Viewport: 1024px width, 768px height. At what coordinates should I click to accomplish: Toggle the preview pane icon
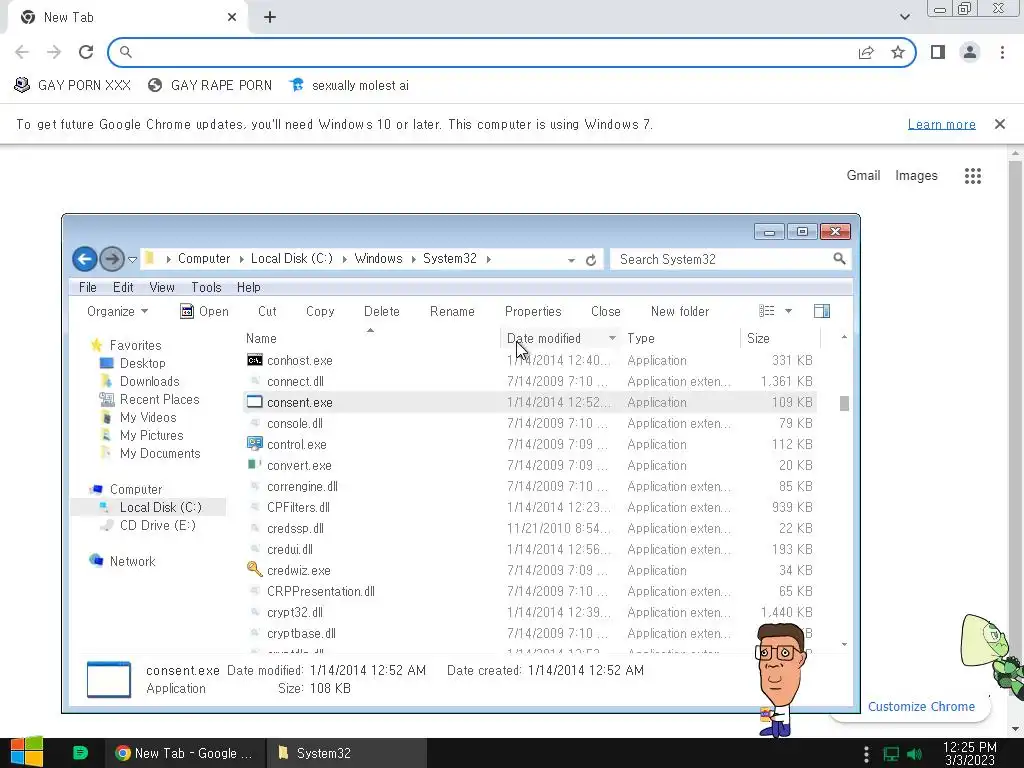point(822,311)
